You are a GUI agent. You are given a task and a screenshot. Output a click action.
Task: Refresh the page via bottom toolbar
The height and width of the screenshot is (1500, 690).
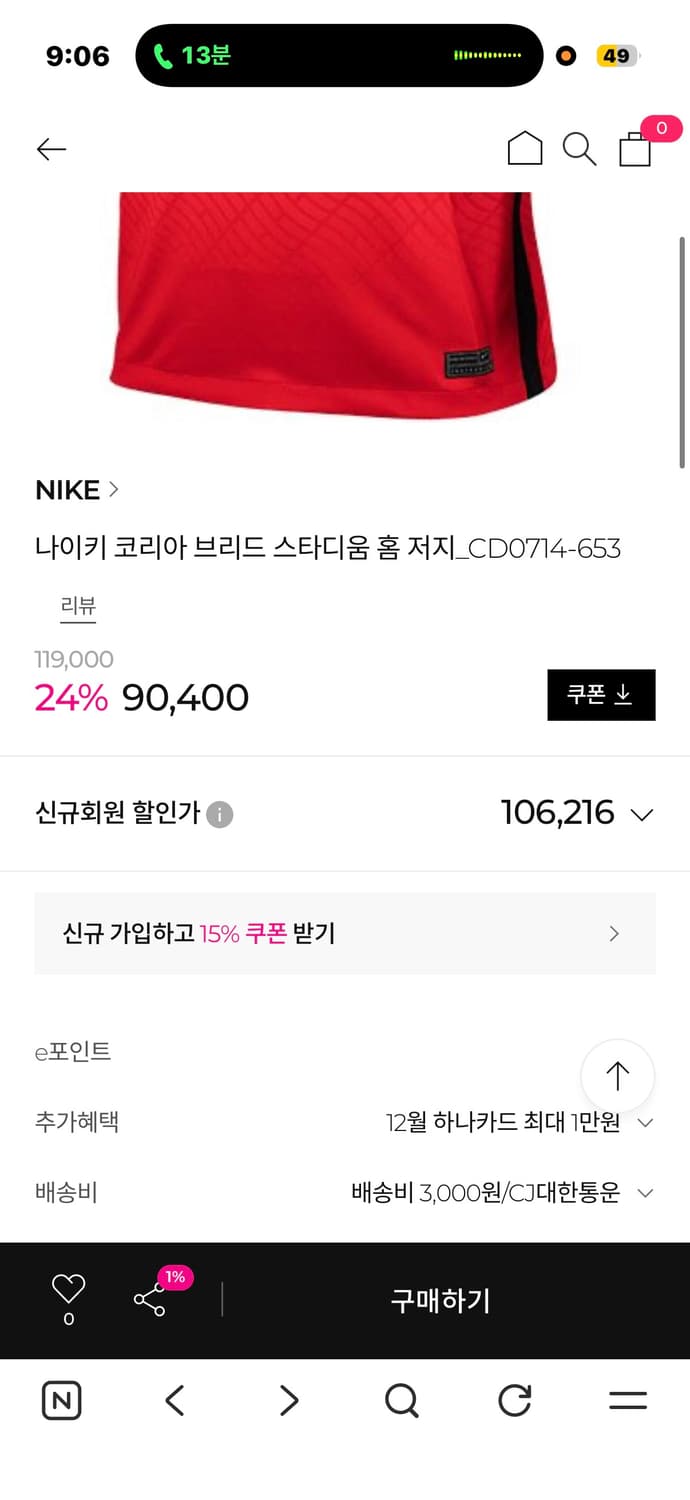coord(513,1401)
